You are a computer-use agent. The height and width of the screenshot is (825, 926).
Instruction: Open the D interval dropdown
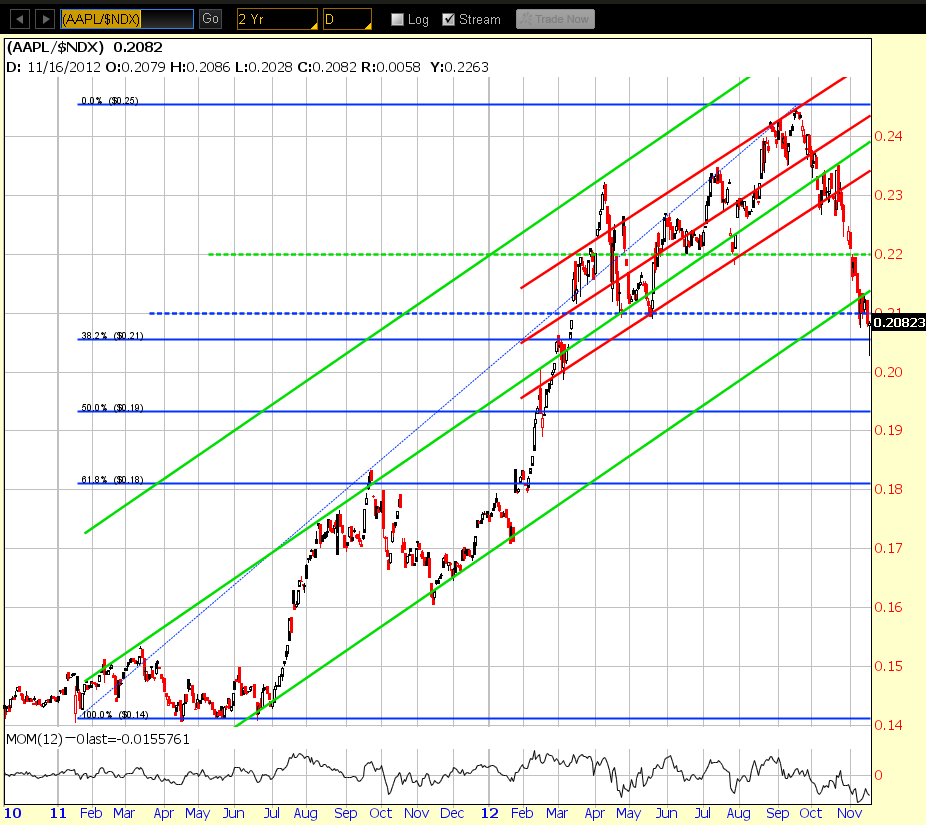coord(347,19)
